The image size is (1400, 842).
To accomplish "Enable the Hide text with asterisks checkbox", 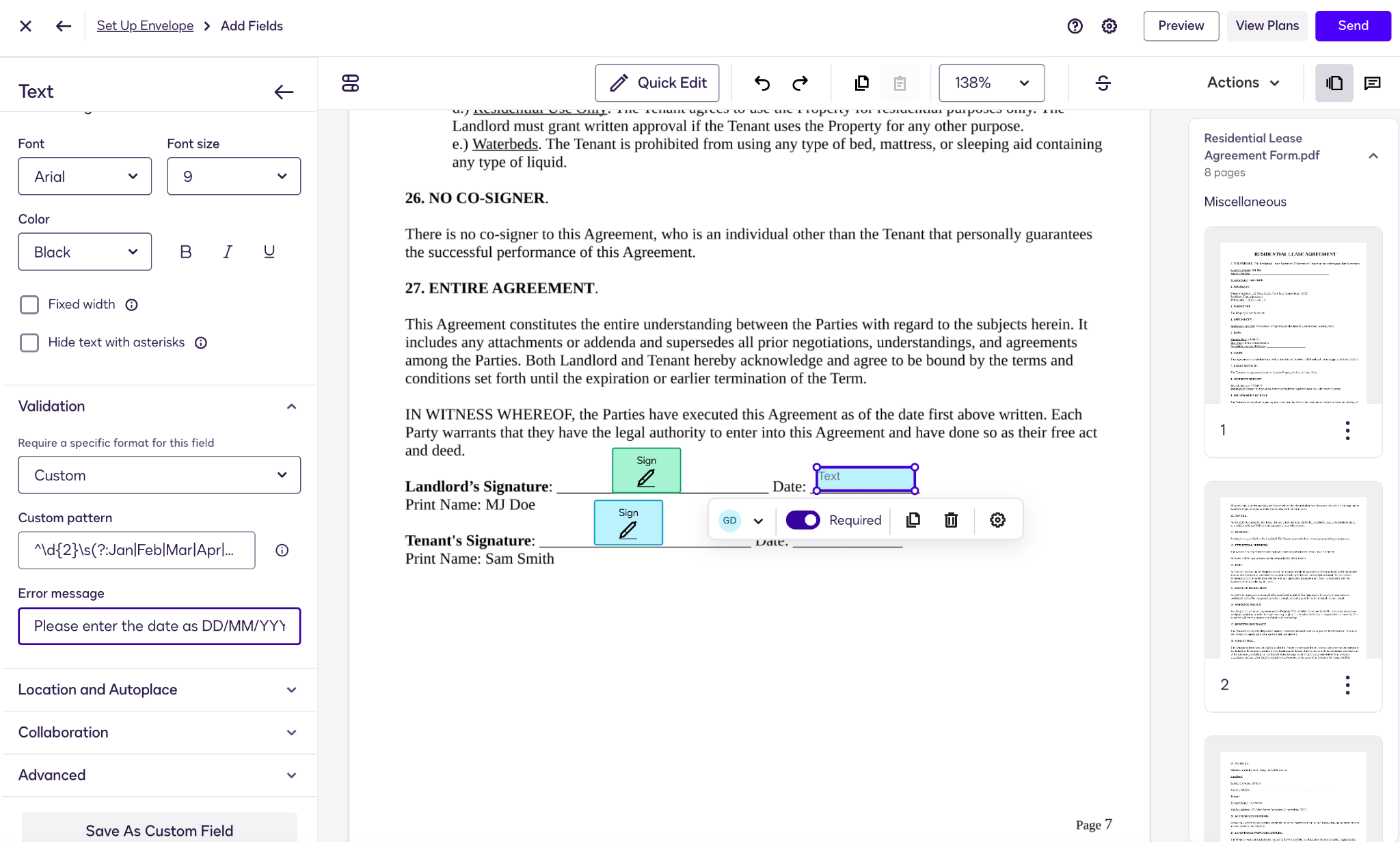I will coord(29,342).
